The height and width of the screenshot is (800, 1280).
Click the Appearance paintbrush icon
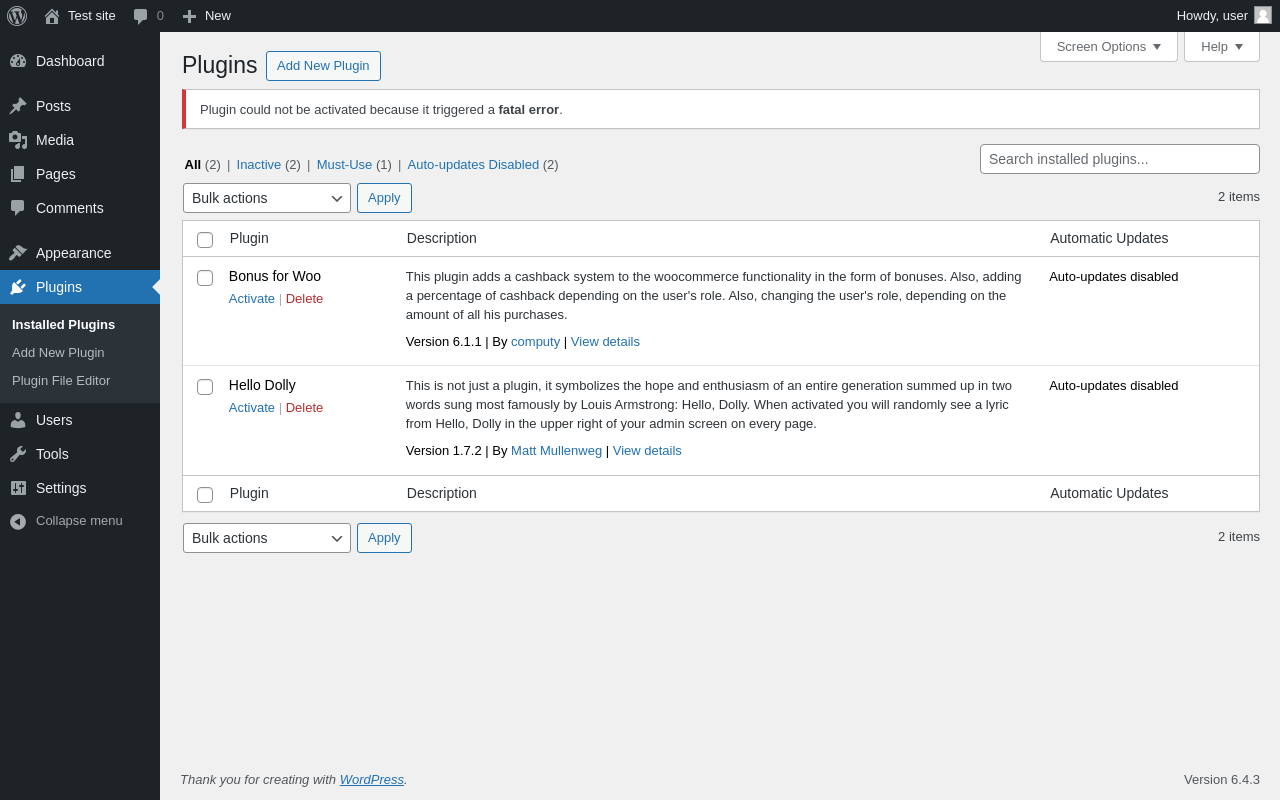click(x=18, y=253)
